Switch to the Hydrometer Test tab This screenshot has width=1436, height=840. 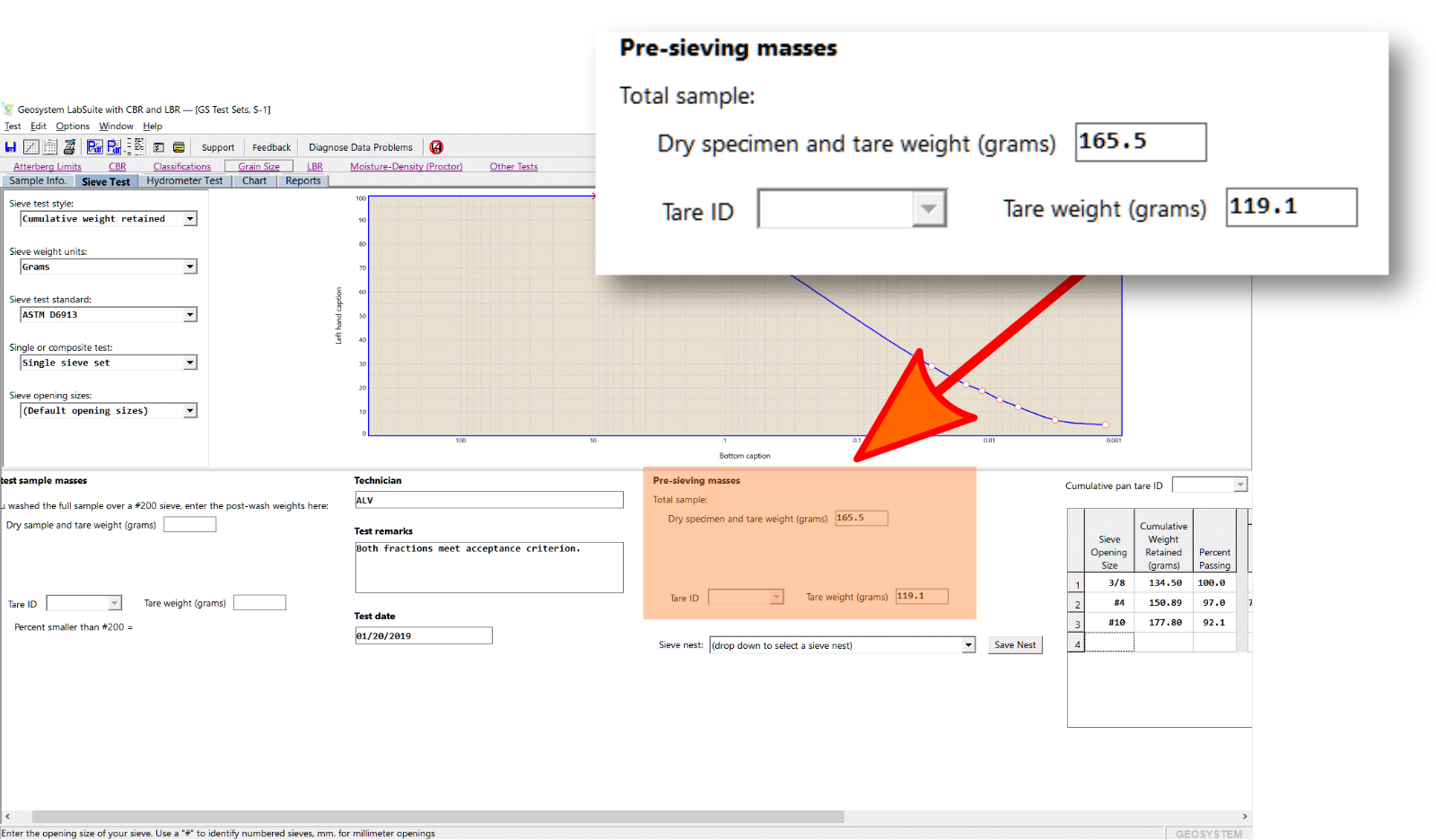tap(184, 181)
